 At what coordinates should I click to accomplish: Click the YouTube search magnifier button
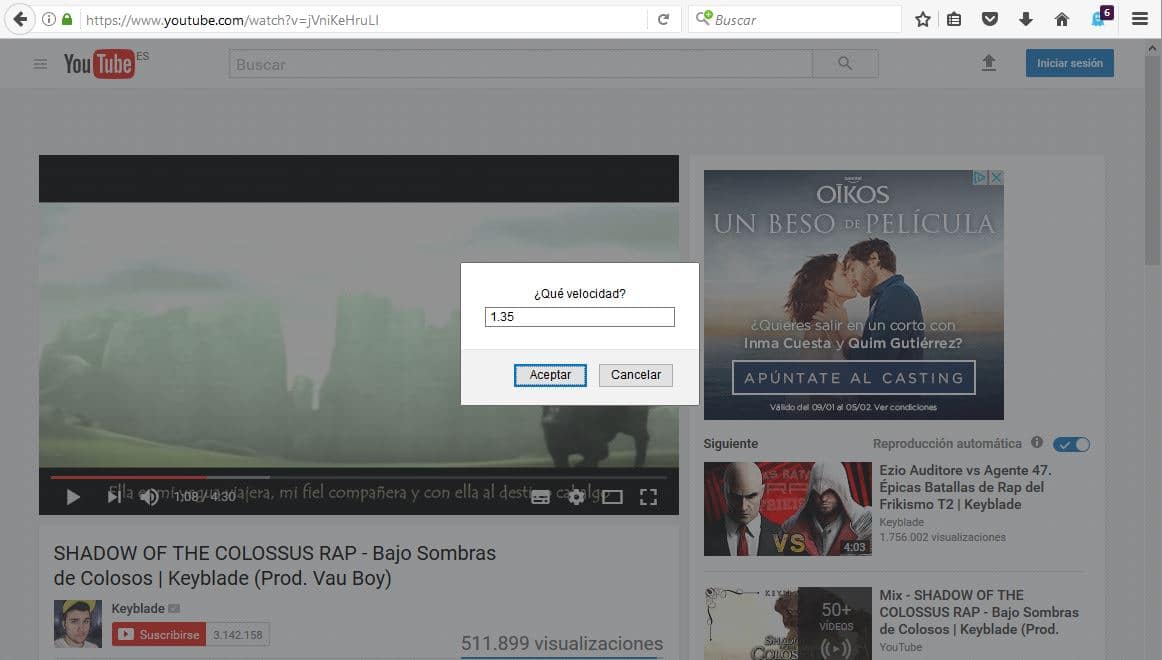tap(845, 64)
